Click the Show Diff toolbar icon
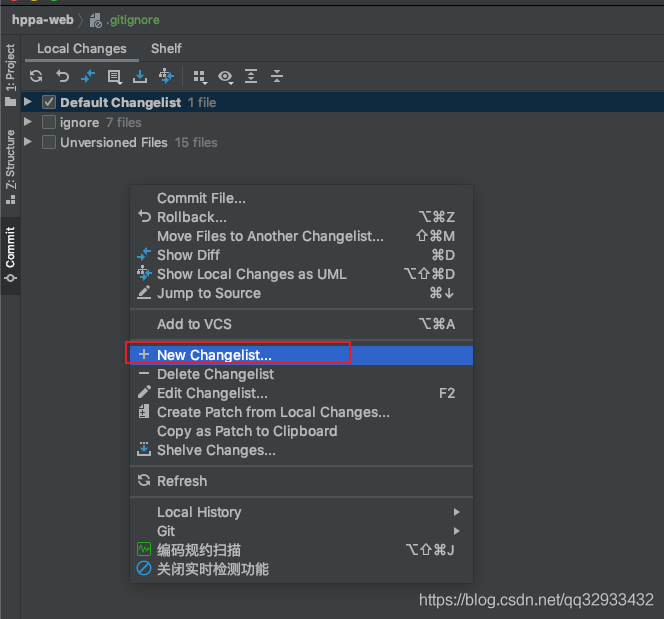This screenshot has height=619, width=664. (88, 76)
